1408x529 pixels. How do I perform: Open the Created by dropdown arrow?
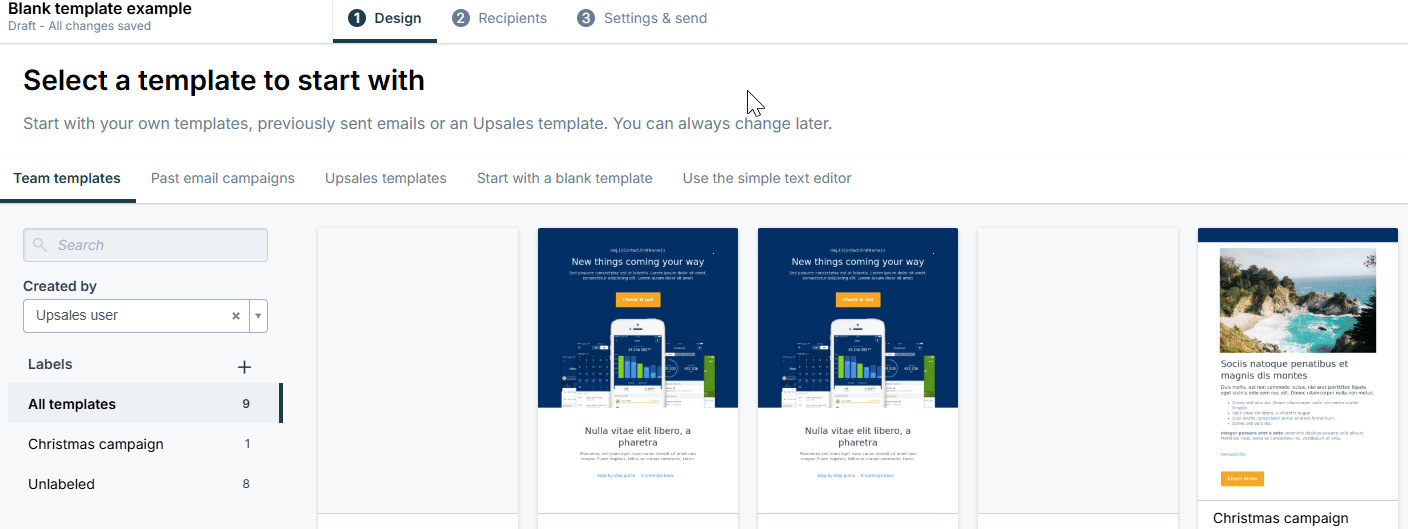pos(258,316)
